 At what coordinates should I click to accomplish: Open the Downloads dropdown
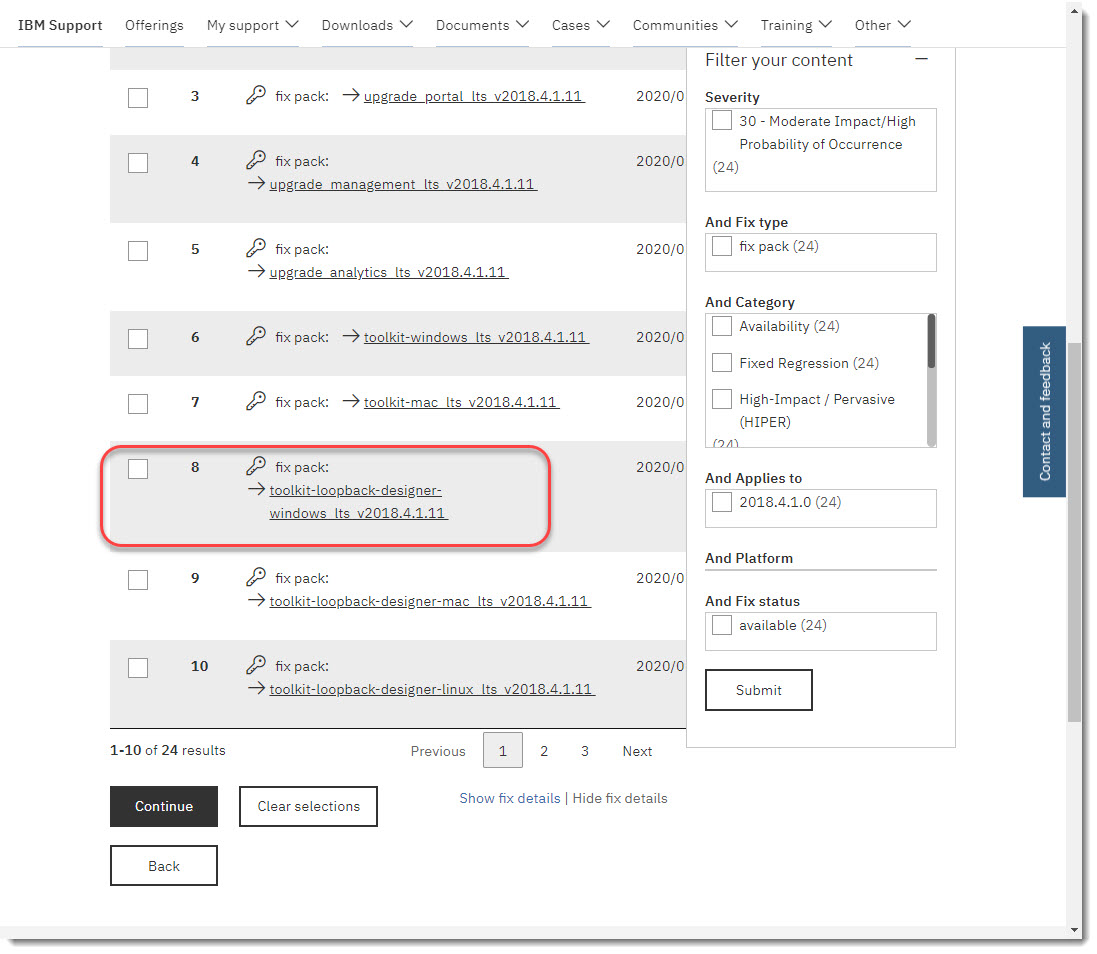(367, 25)
